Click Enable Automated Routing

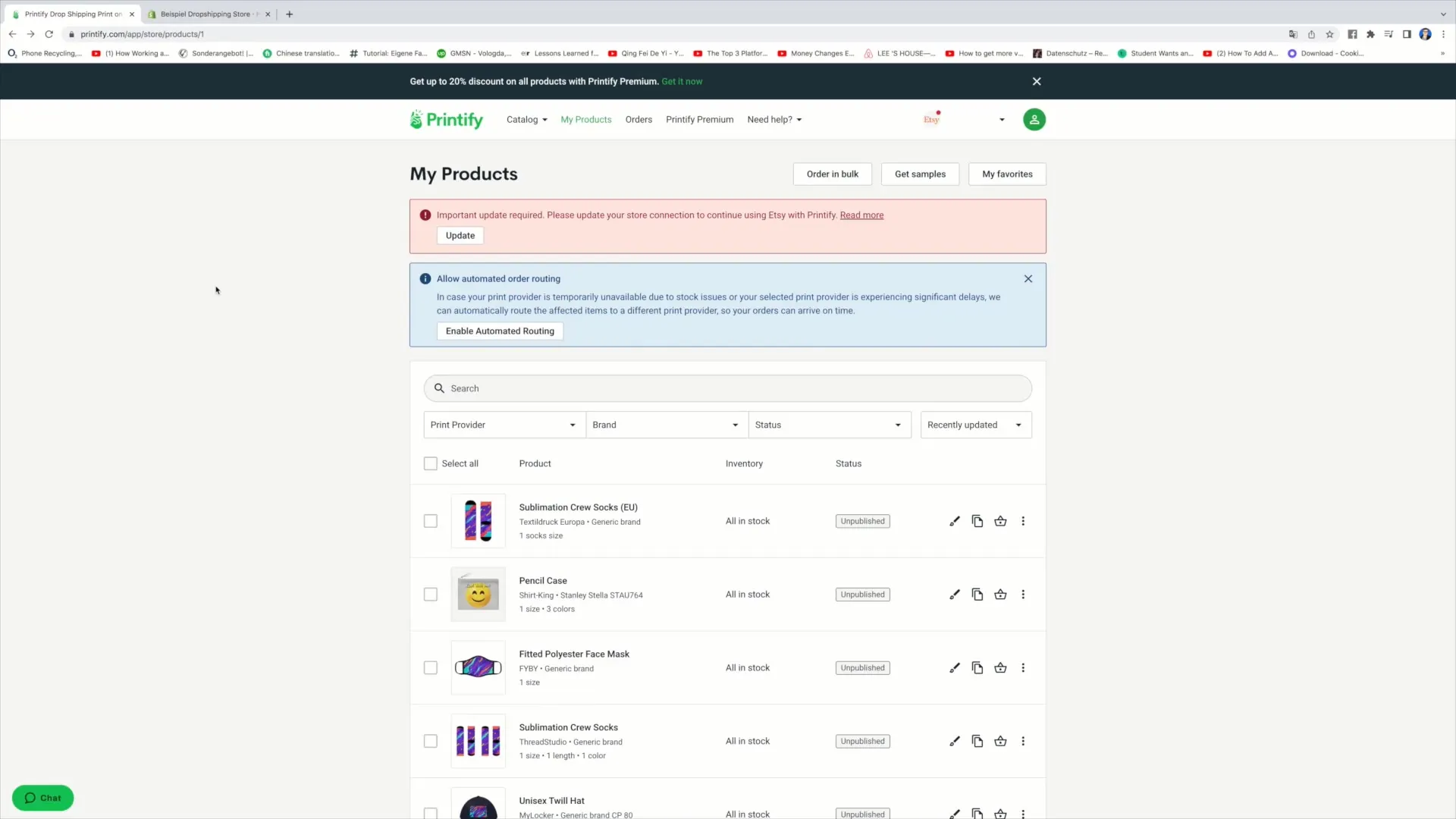point(500,331)
